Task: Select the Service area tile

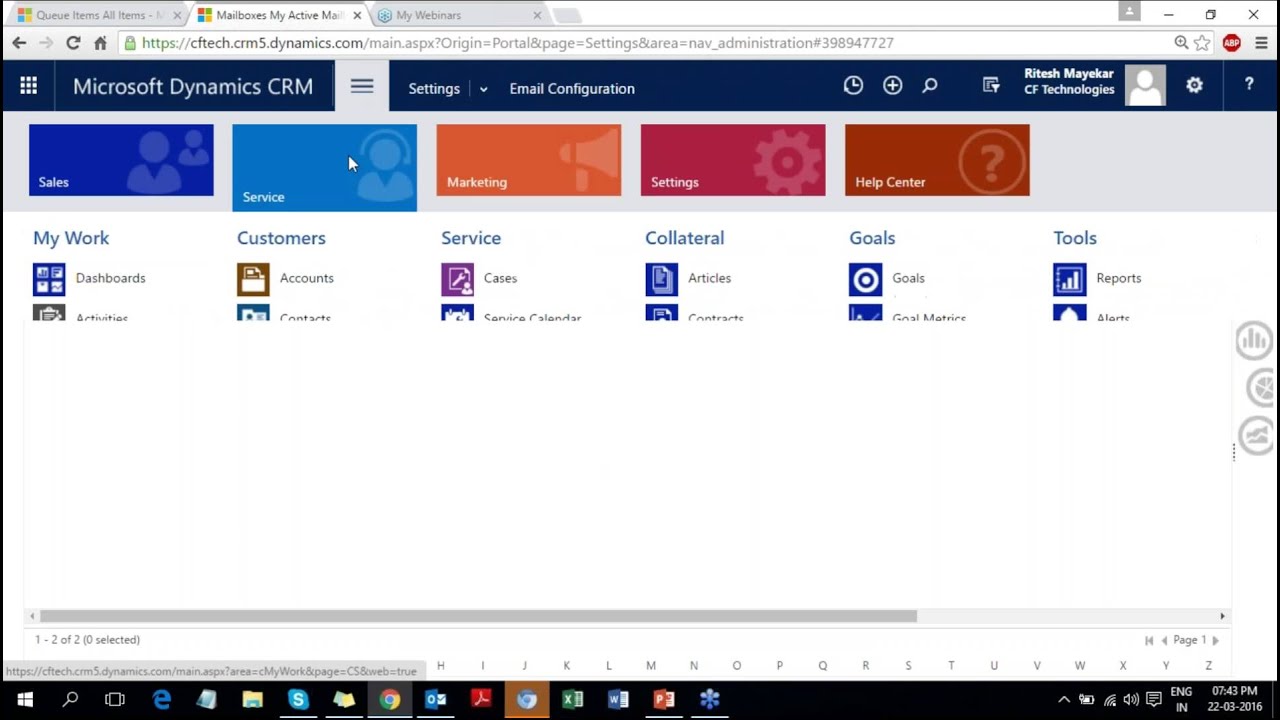Action: click(324, 167)
